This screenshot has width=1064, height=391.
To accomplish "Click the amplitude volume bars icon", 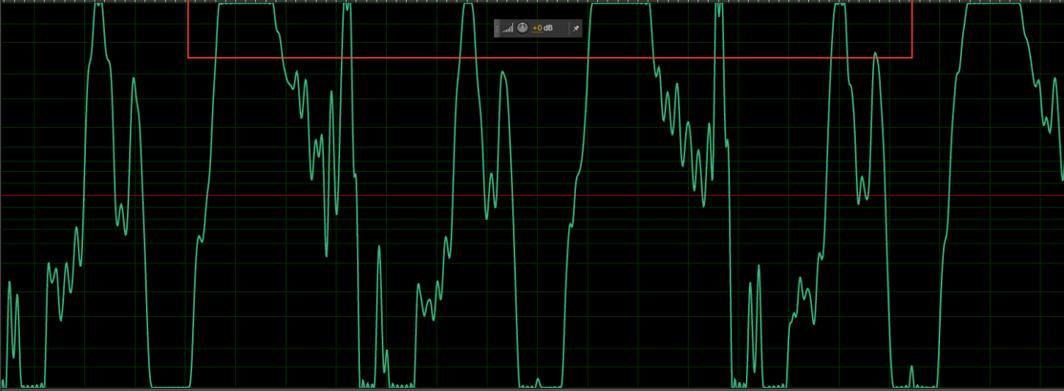I will pos(508,28).
